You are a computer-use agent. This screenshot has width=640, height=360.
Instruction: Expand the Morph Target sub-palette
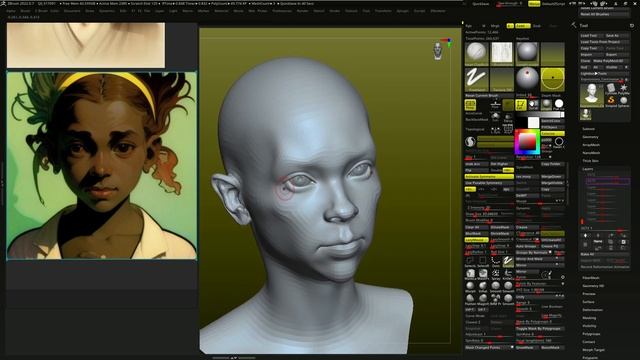[x=593, y=350]
